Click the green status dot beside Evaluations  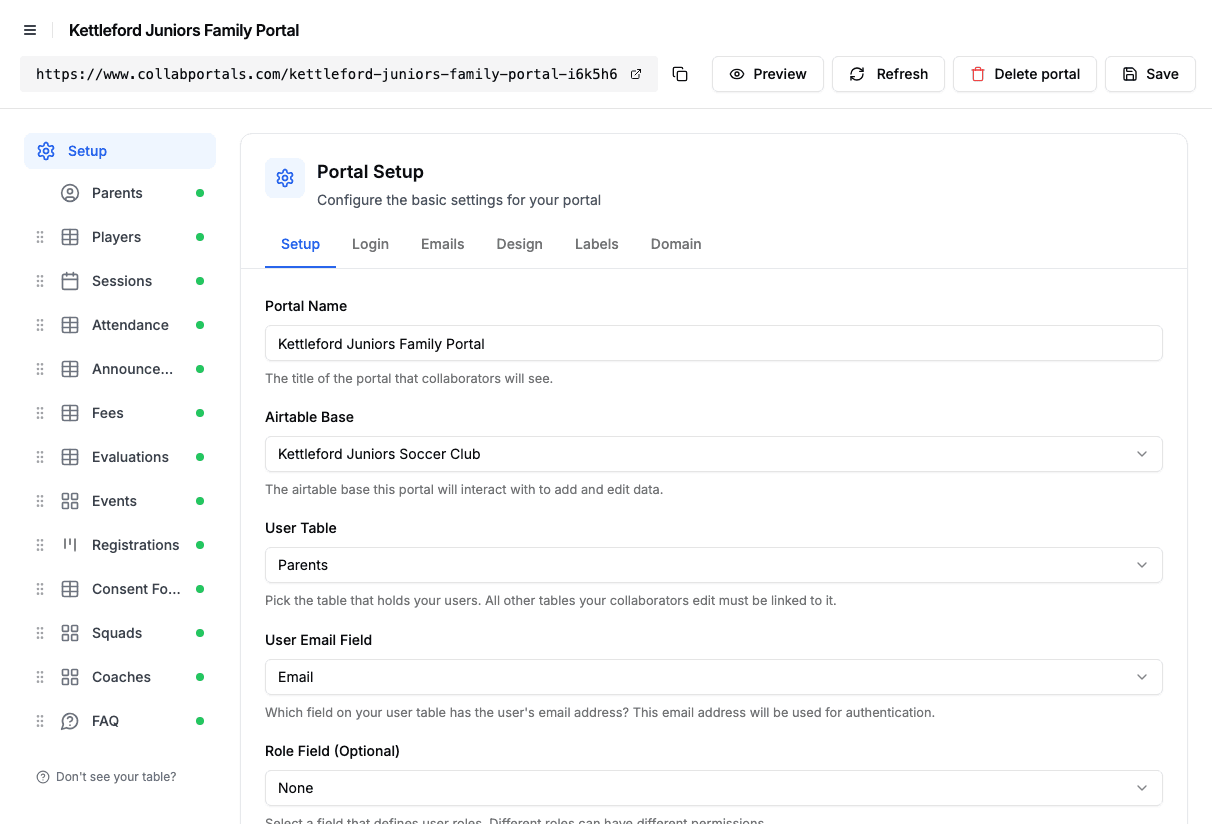[x=200, y=457]
